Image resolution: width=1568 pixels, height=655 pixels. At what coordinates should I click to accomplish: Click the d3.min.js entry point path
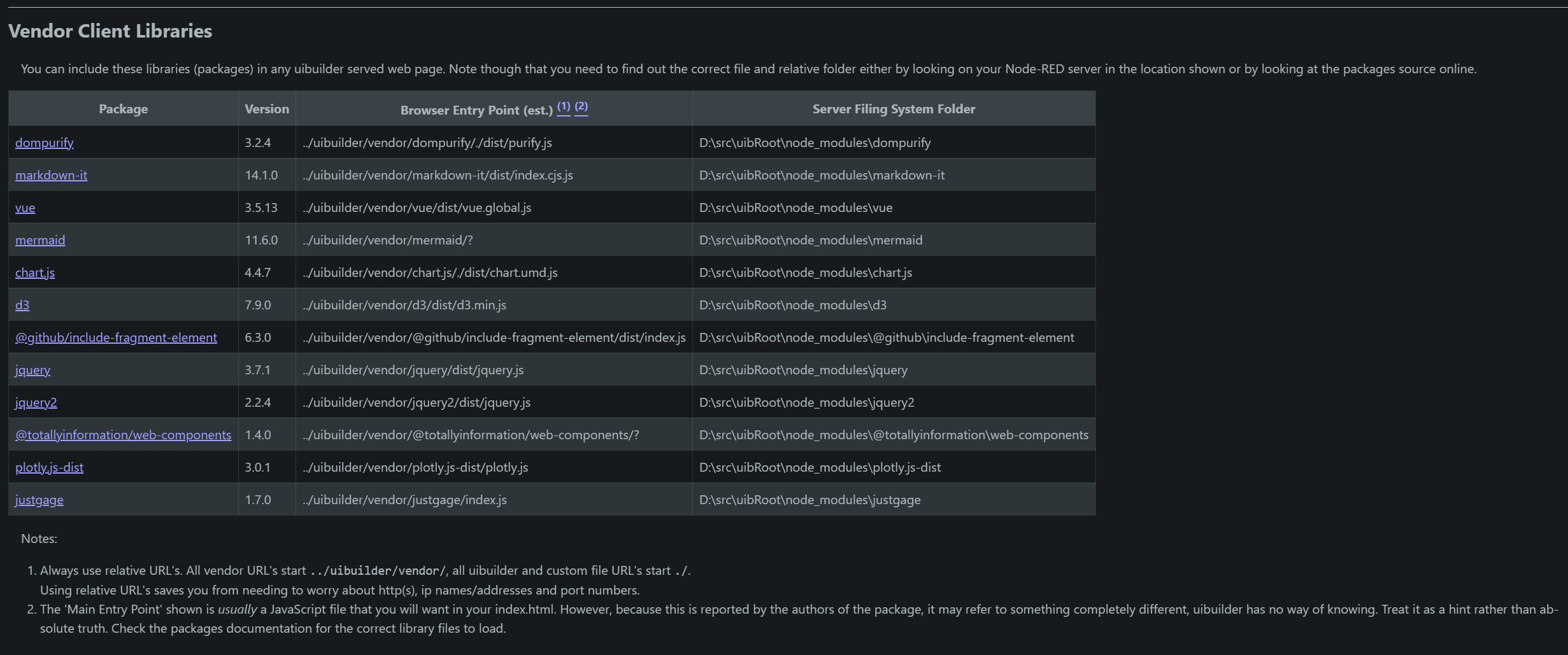(x=405, y=305)
